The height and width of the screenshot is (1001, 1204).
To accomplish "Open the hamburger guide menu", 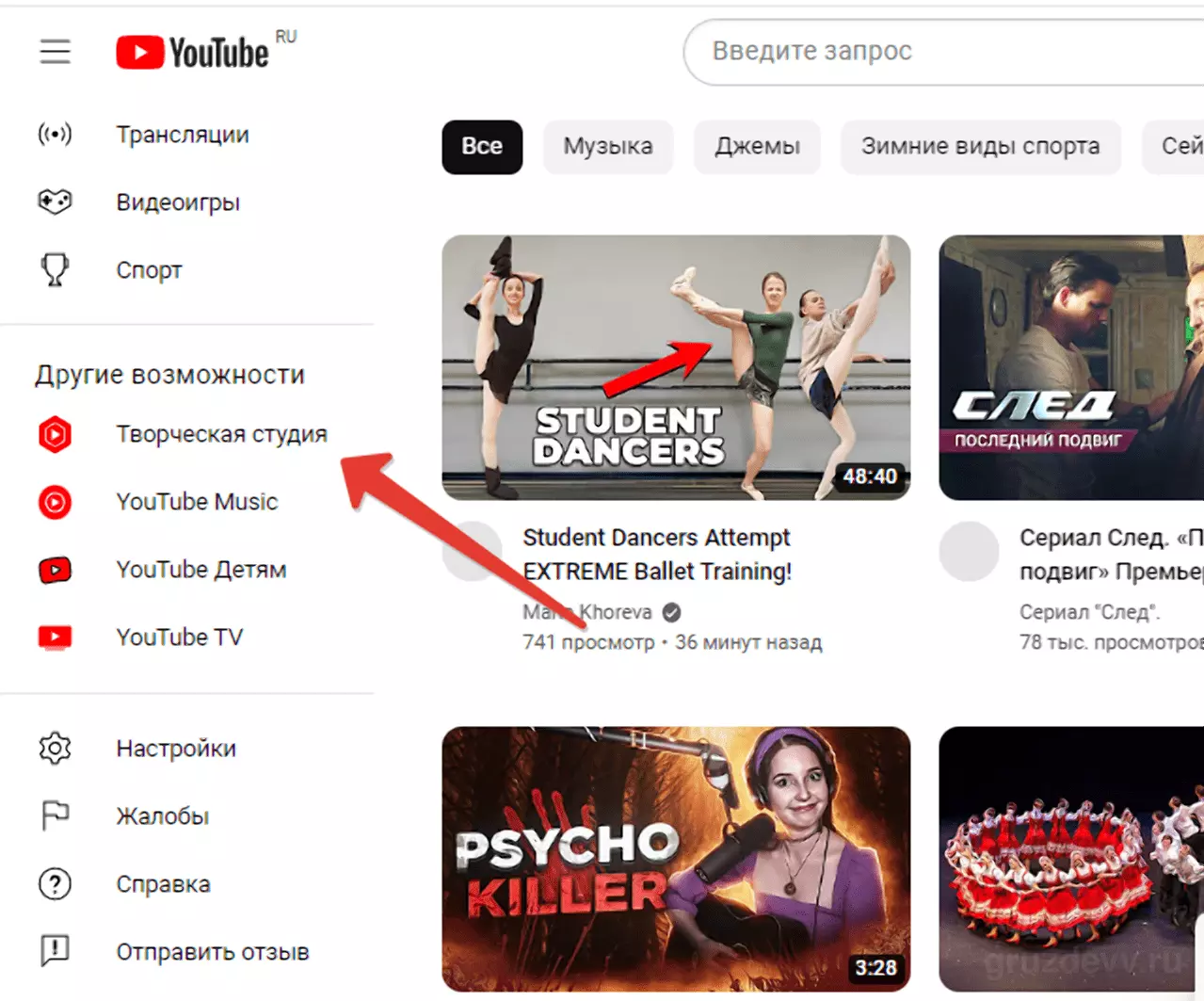I will [x=55, y=52].
